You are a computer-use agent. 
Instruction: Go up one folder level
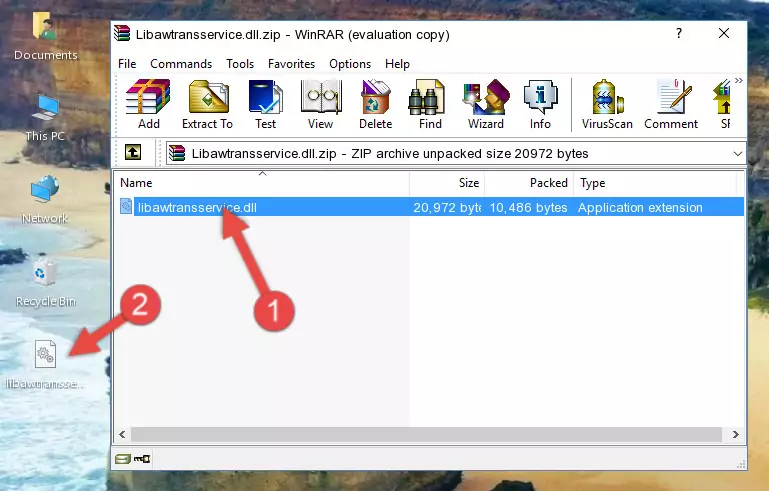(x=133, y=153)
